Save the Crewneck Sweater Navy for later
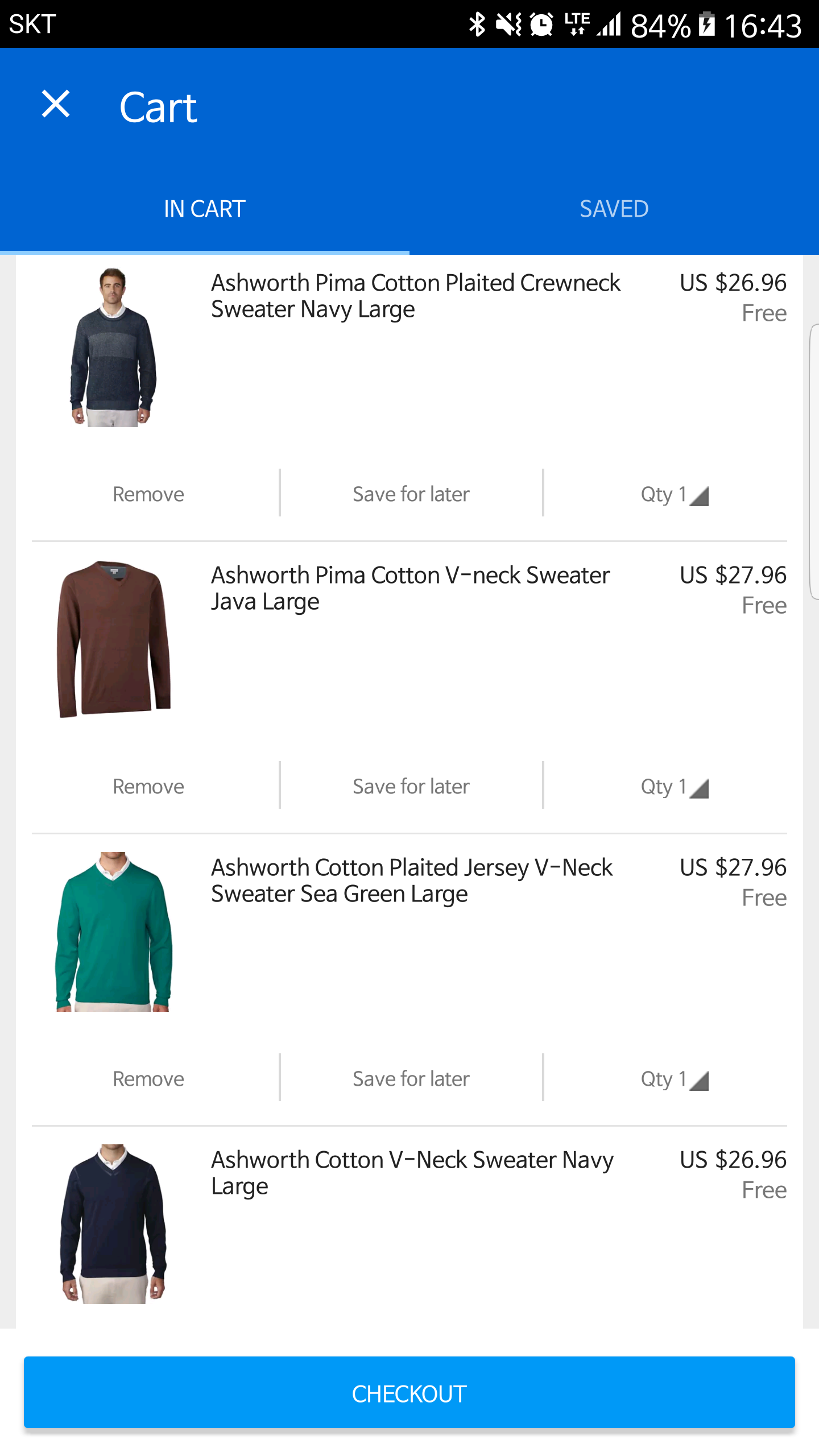Viewport: 819px width, 1456px height. 411,494
